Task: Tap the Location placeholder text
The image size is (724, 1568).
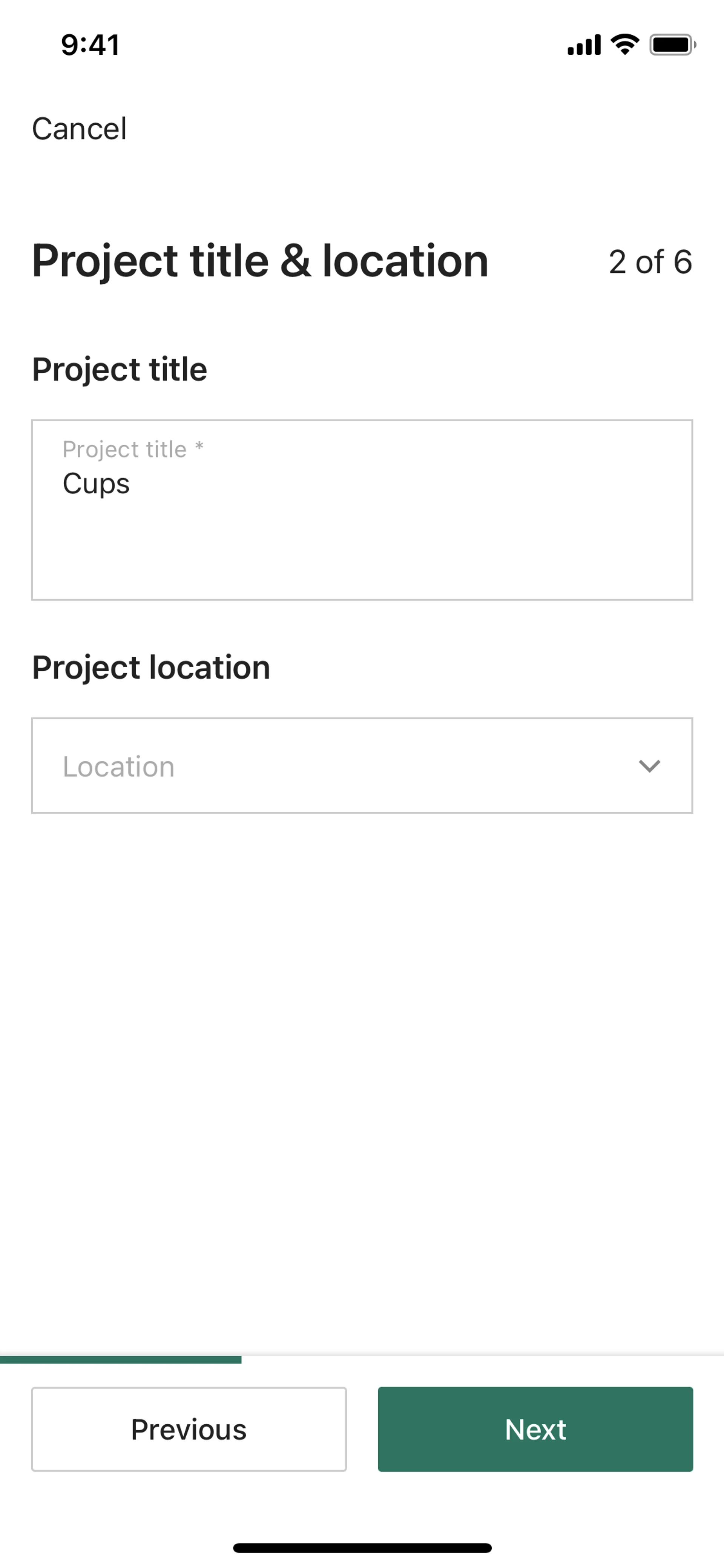Action: [119, 766]
